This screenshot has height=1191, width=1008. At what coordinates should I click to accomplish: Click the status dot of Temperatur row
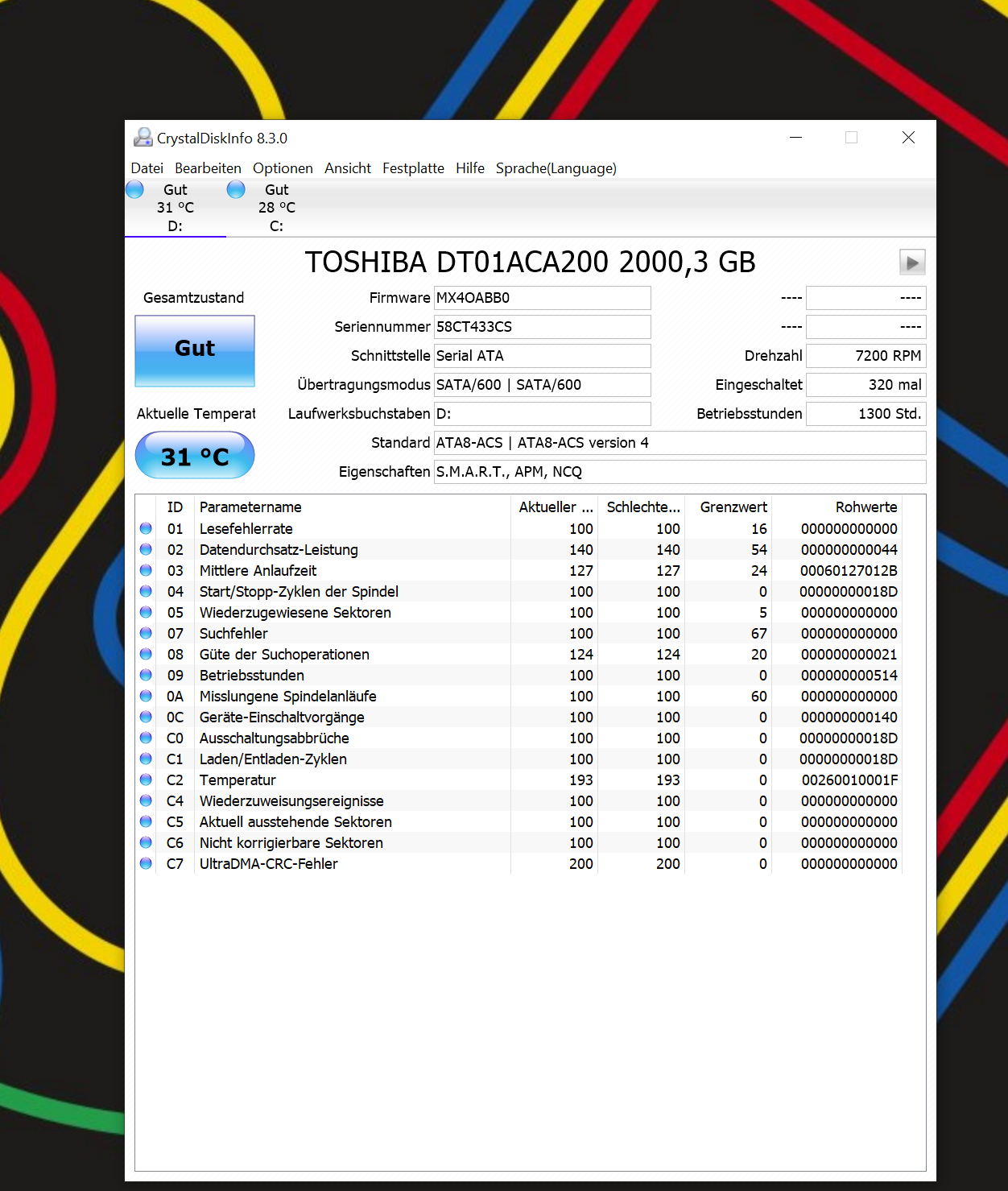tap(146, 780)
